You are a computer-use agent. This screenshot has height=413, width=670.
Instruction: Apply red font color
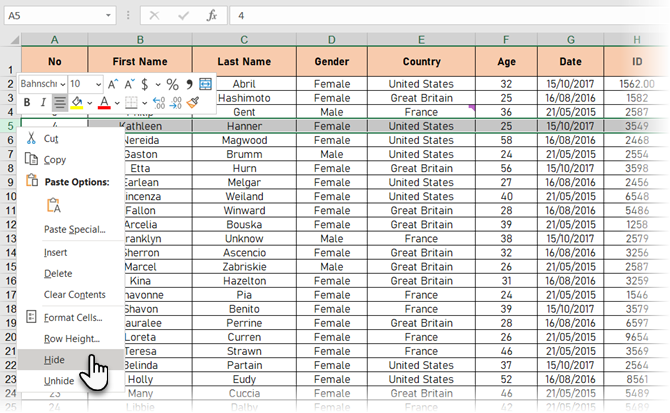coord(104,103)
